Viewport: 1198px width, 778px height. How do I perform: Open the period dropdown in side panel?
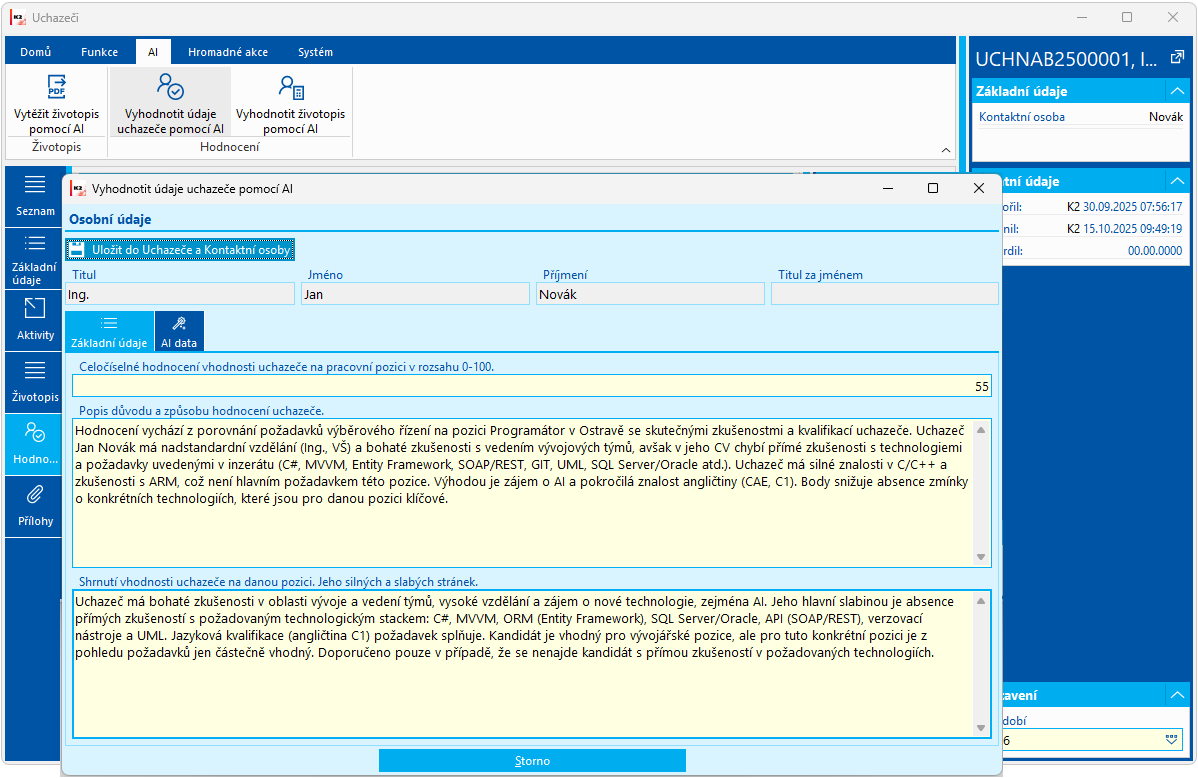(x=1171, y=740)
